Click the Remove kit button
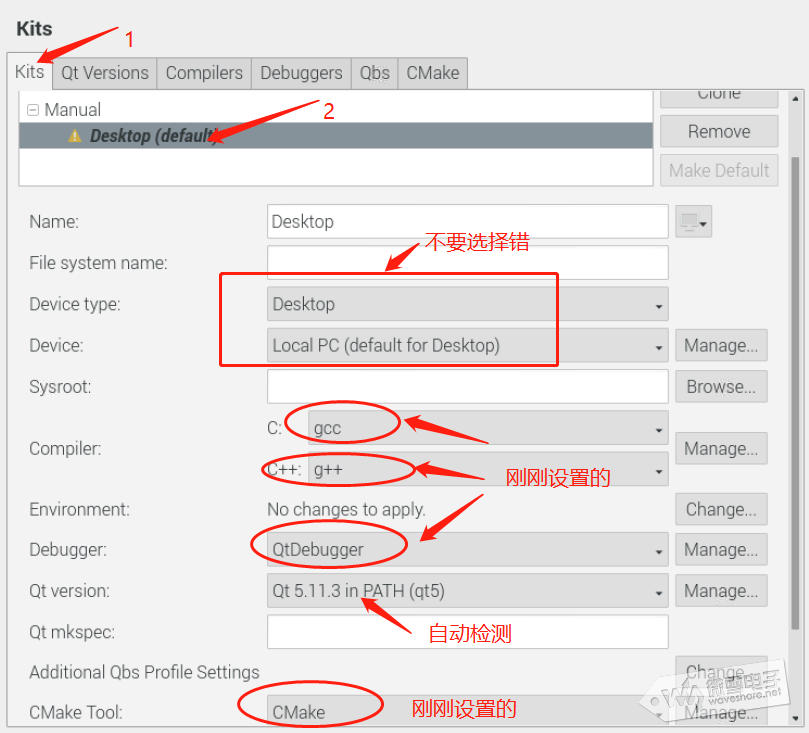The height and width of the screenshot is (733, 809). (x=718, y=132)
